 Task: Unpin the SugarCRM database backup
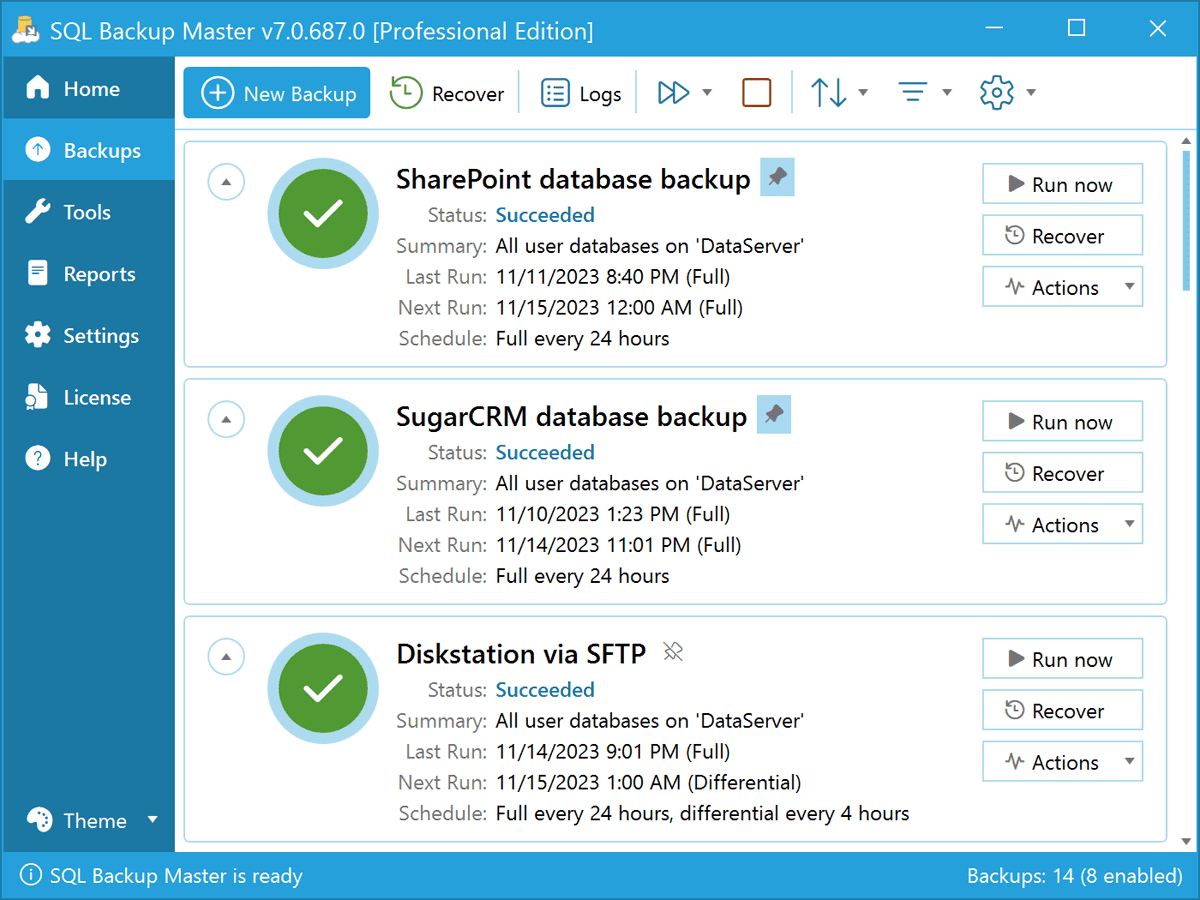coord(774,415)
